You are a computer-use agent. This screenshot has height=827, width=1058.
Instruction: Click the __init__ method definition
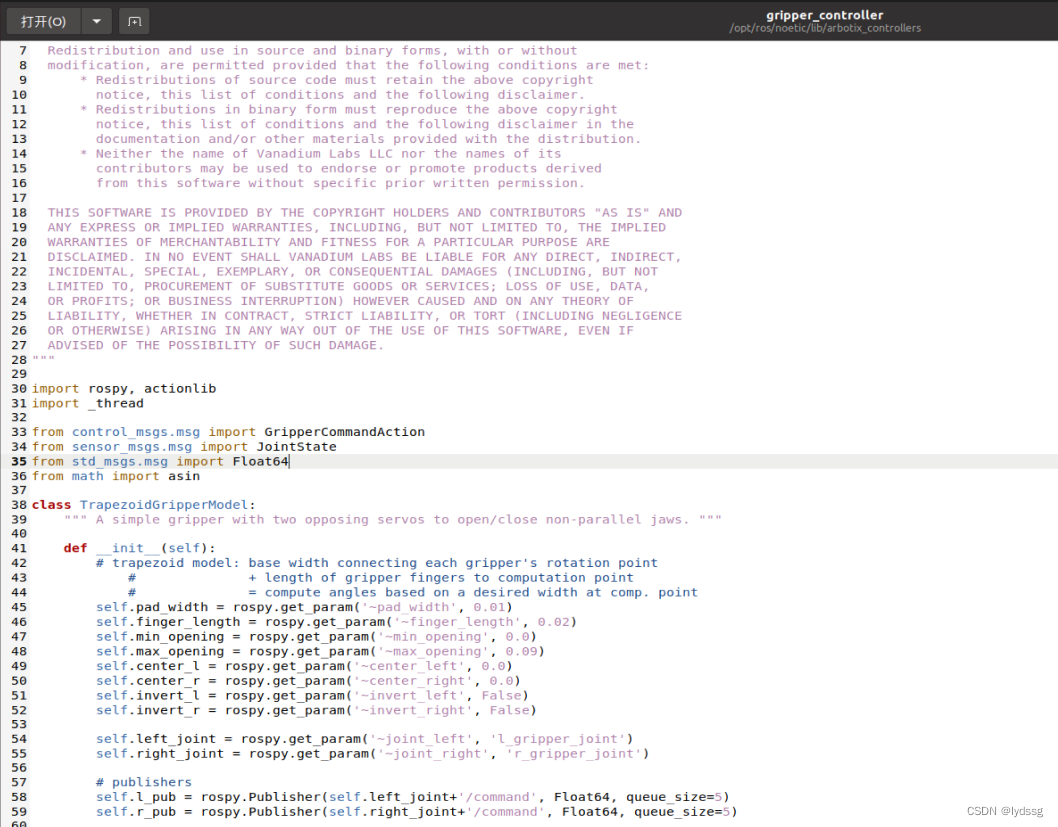[126, 548]
